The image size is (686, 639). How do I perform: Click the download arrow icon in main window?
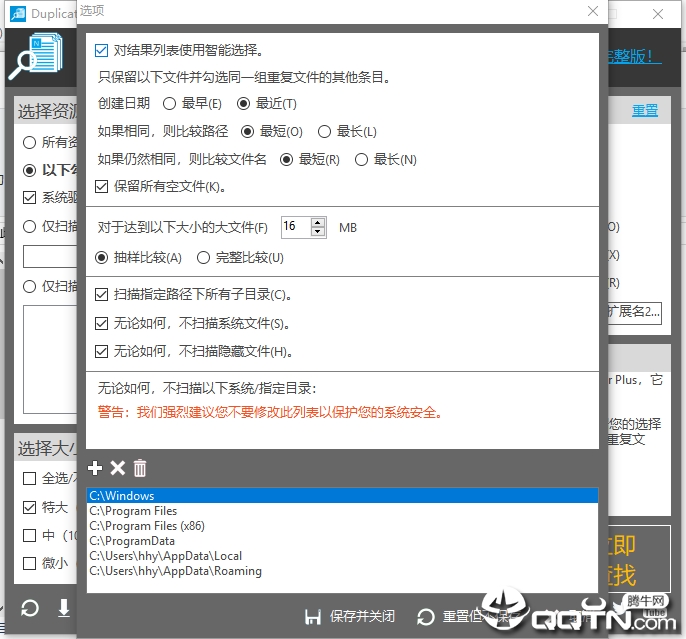[63, 608]
